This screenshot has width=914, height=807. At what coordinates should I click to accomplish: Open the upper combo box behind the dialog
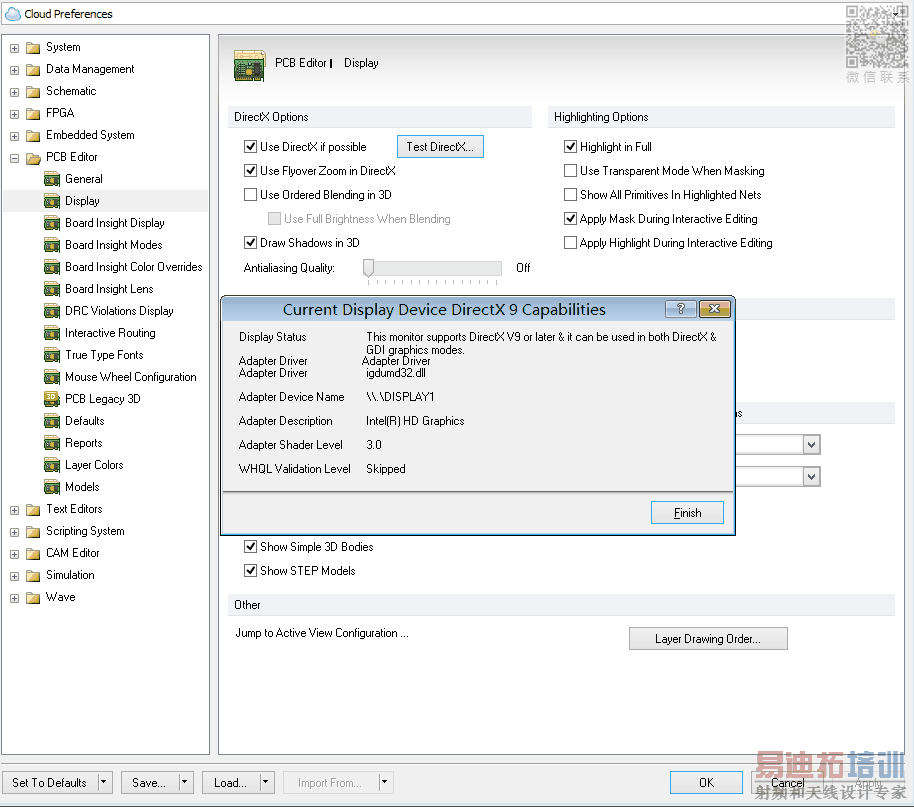click(x=811, y=445)
